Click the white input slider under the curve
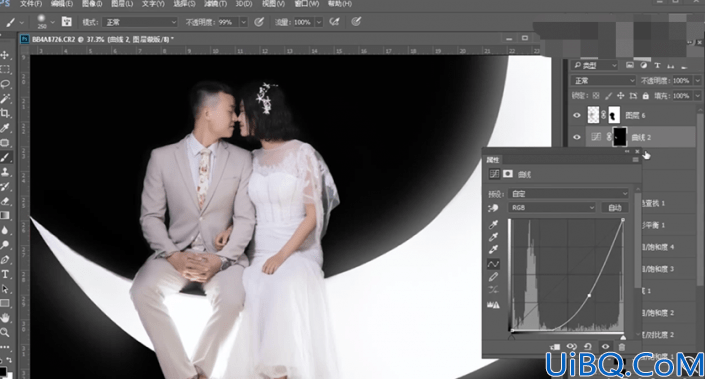This screenshot has width=705, height=379. [623, 337]
